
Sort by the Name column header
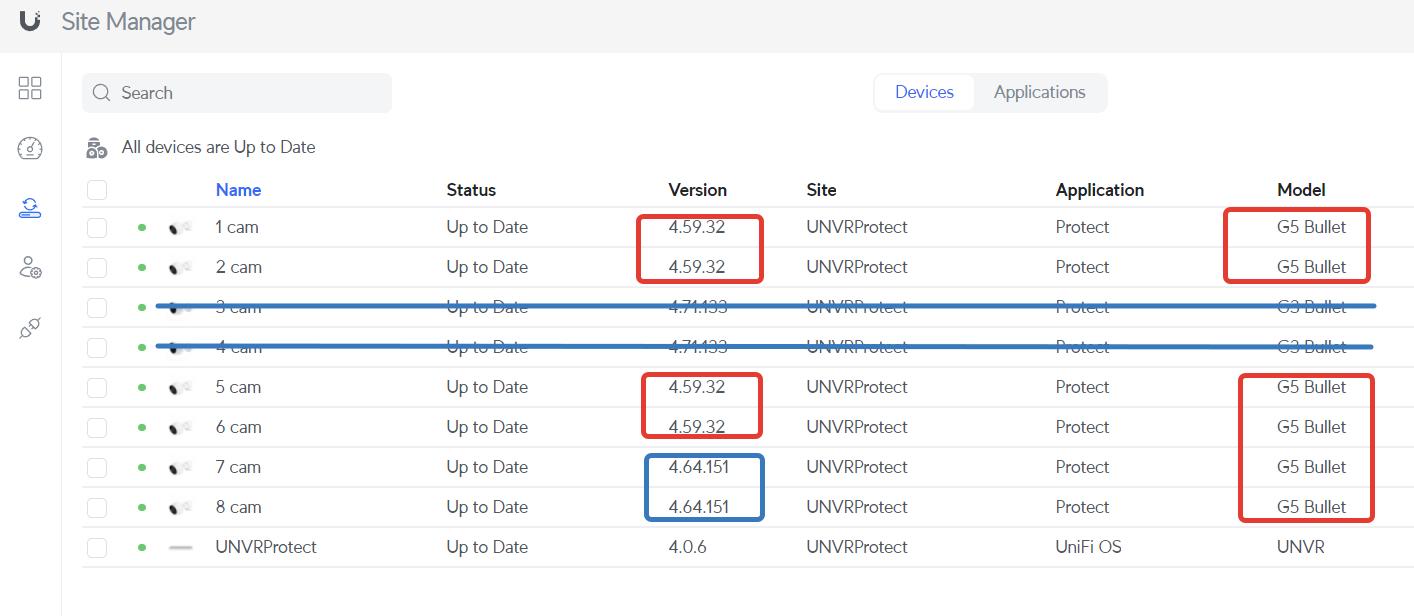pyautogui.click(x=238, y=190)
